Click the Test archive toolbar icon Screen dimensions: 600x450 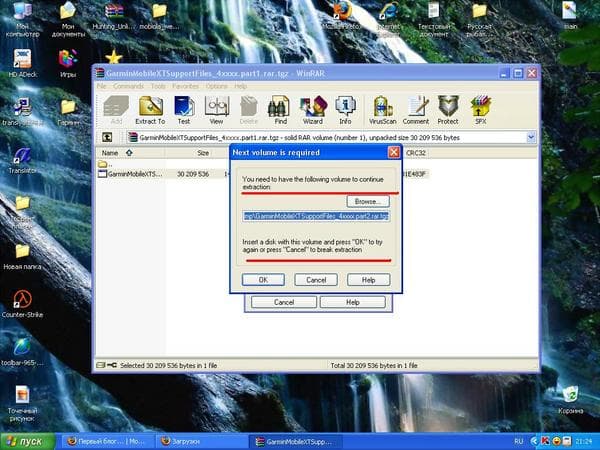184,110
